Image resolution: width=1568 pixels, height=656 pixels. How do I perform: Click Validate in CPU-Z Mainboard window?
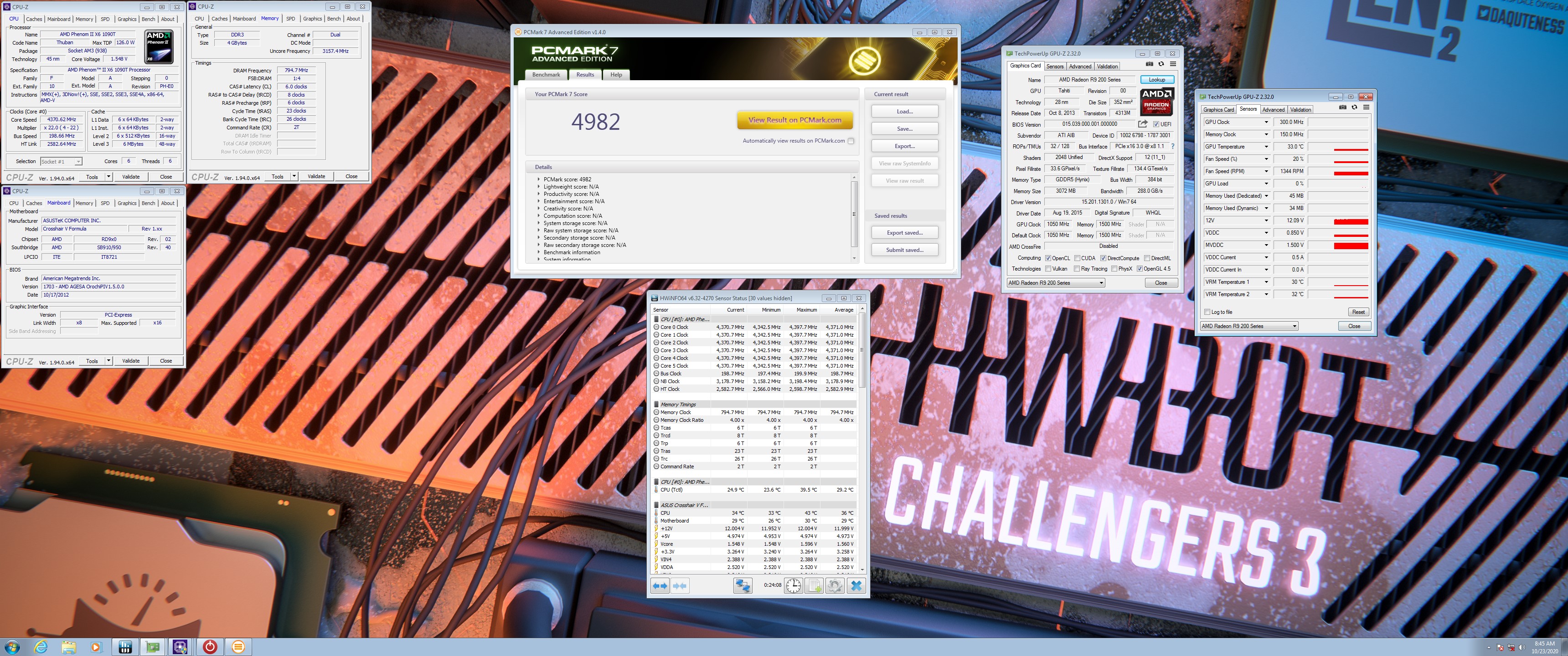pyautogui.click(x=131, y=361)
